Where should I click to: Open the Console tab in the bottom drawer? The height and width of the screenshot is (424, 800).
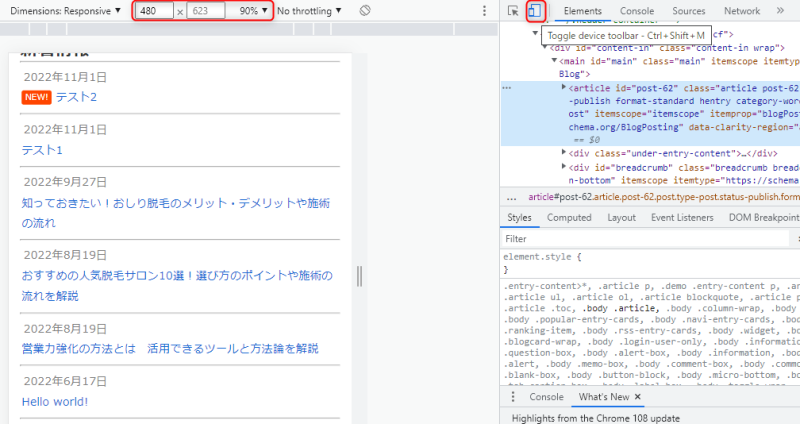[546, 396]
